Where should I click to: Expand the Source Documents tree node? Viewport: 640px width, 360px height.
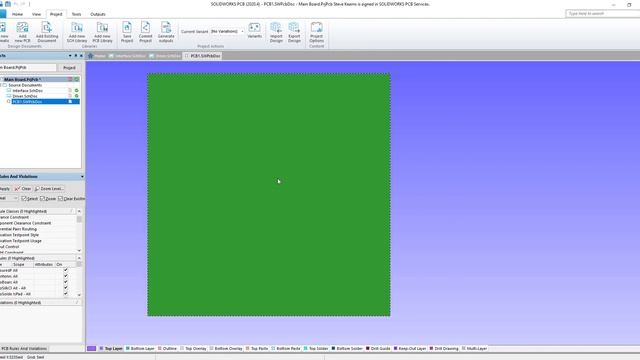click(1, 85)
